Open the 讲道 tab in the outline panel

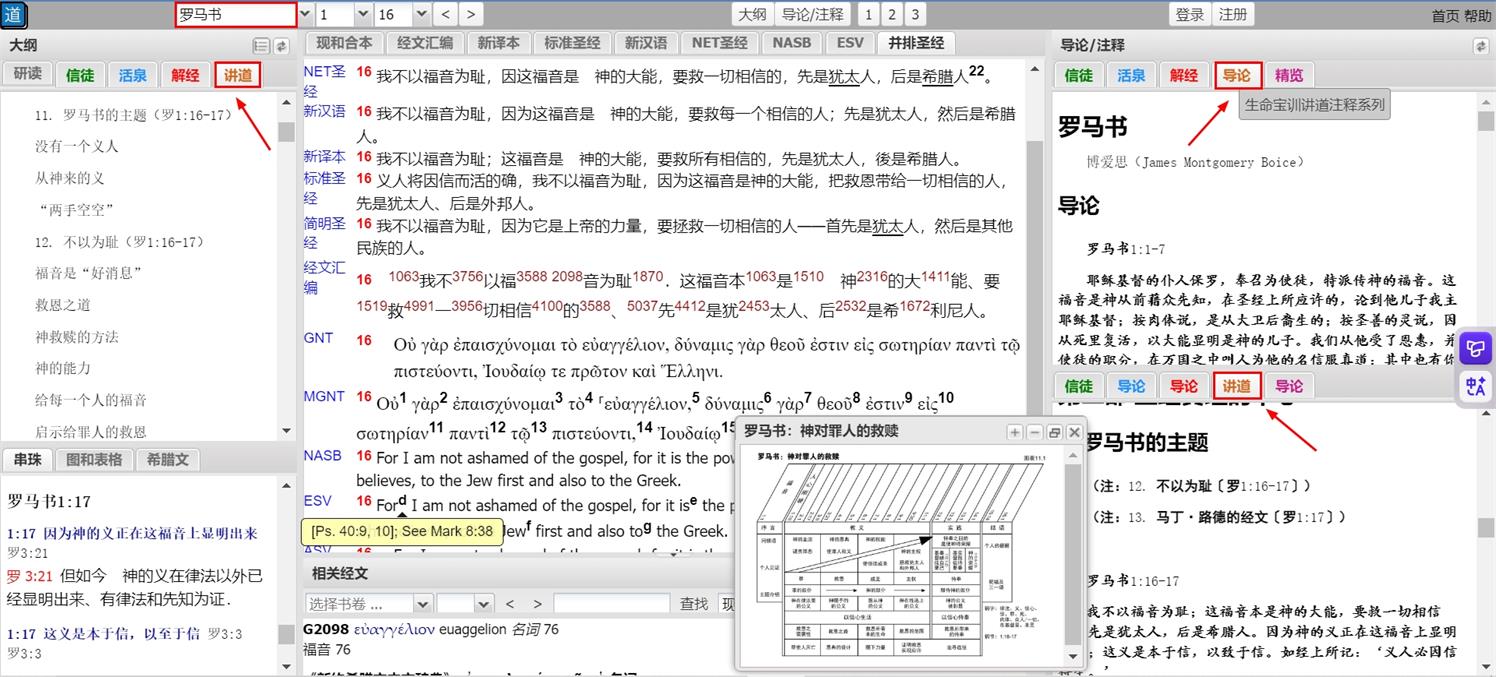[238, 75]
